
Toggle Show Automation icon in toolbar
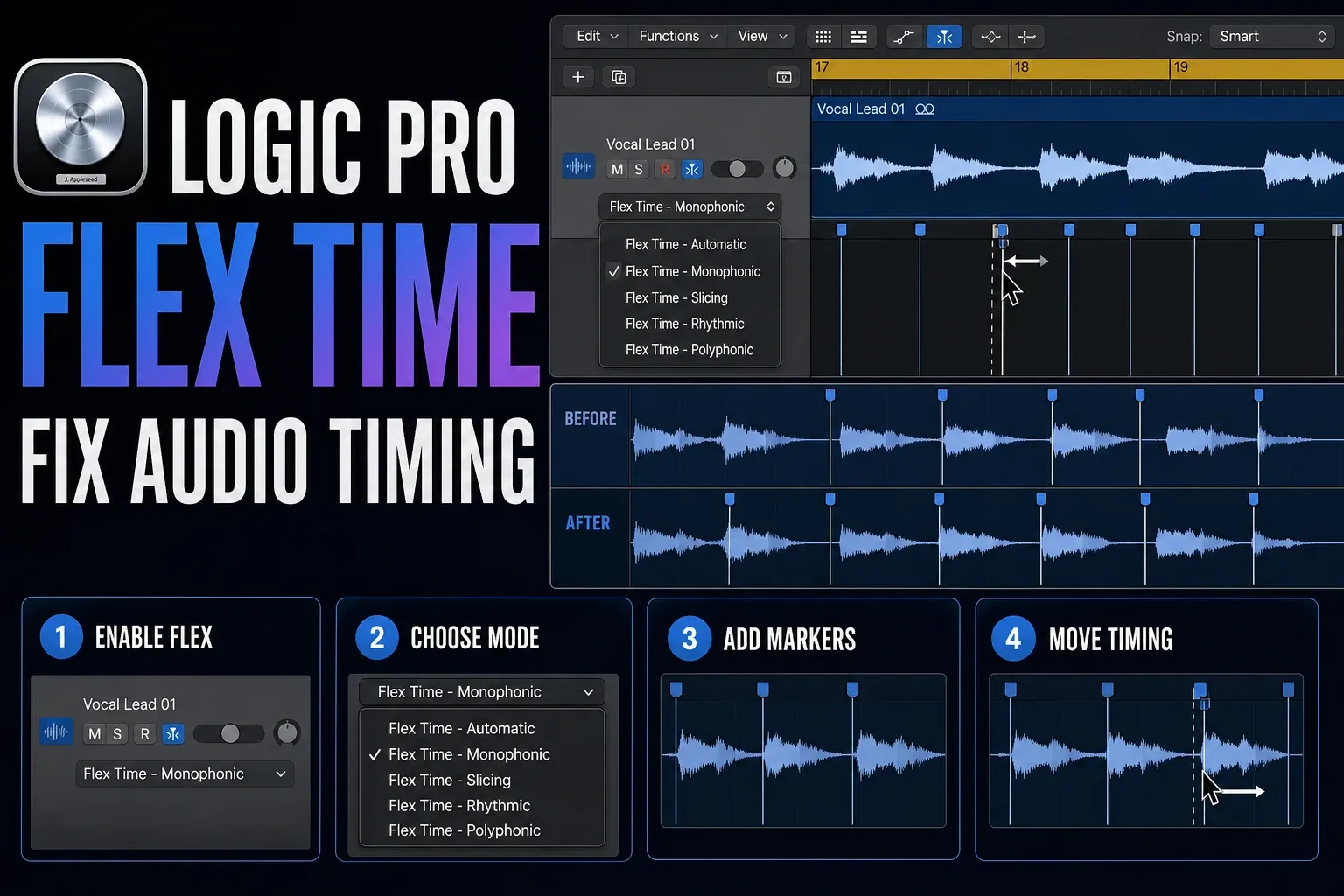904,37
